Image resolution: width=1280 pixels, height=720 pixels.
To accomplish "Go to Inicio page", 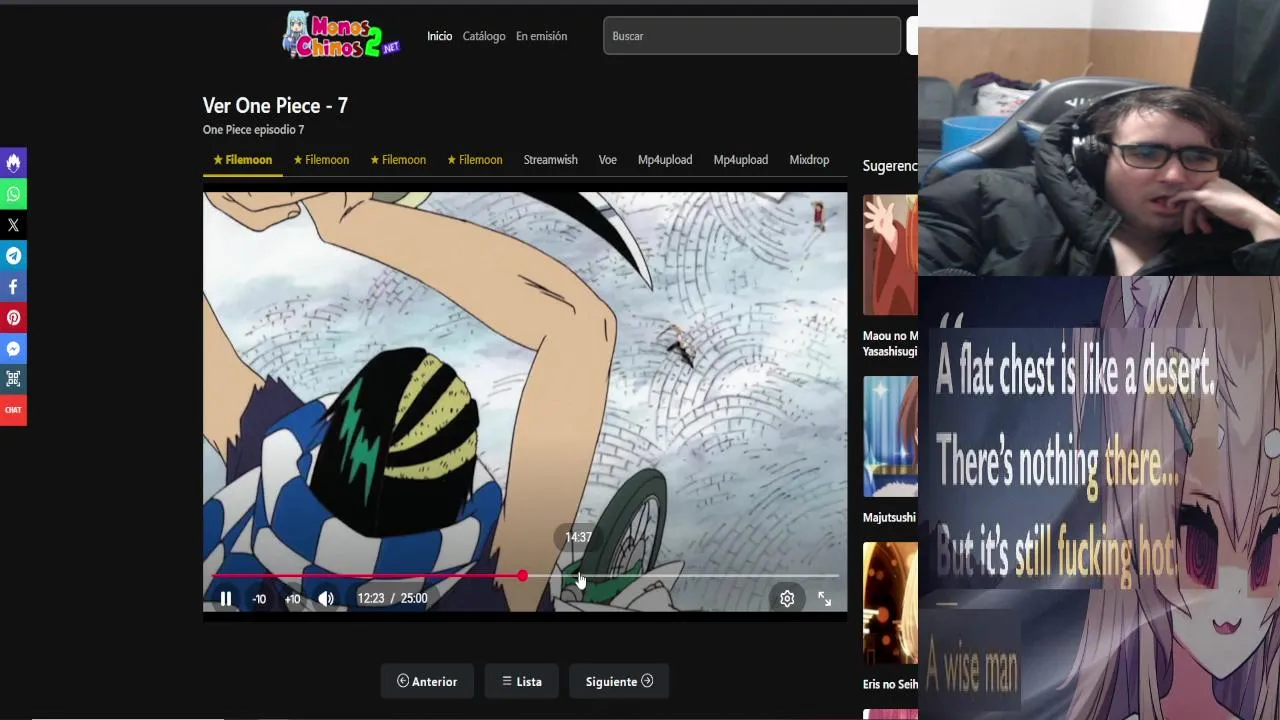I will [440, 36].
